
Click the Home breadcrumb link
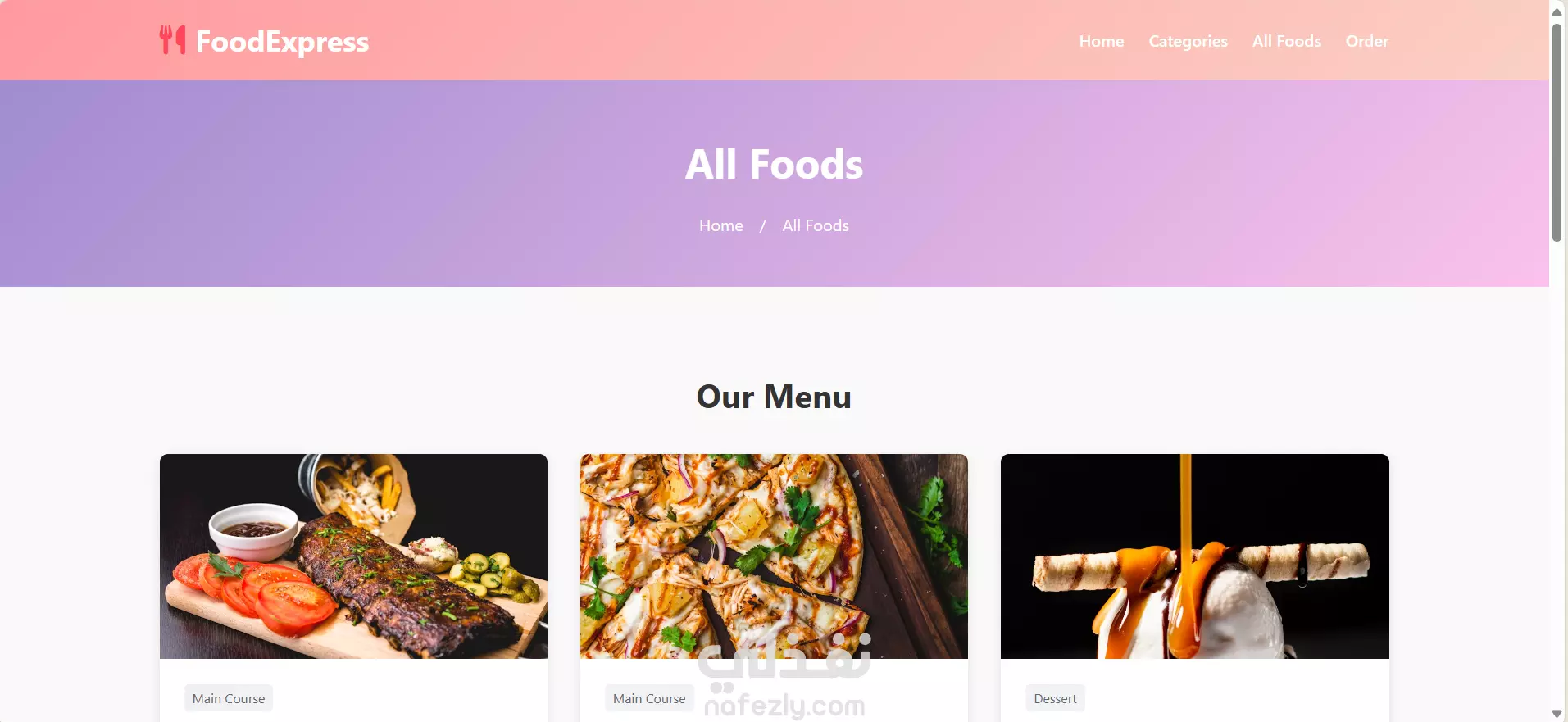(x=720, y=225)
